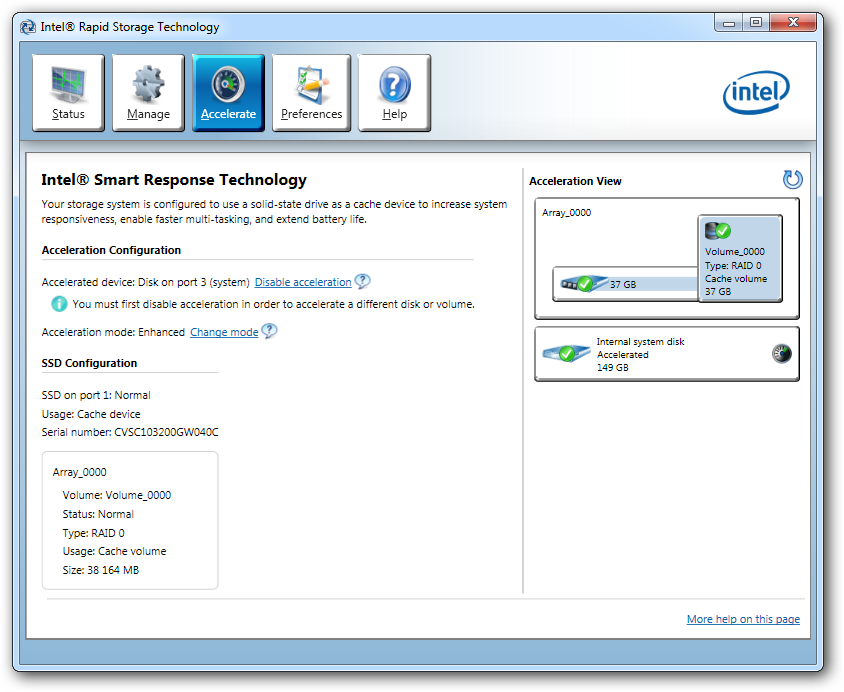Click 'Acceleration mode: Enhanced' text

point(113,332)
